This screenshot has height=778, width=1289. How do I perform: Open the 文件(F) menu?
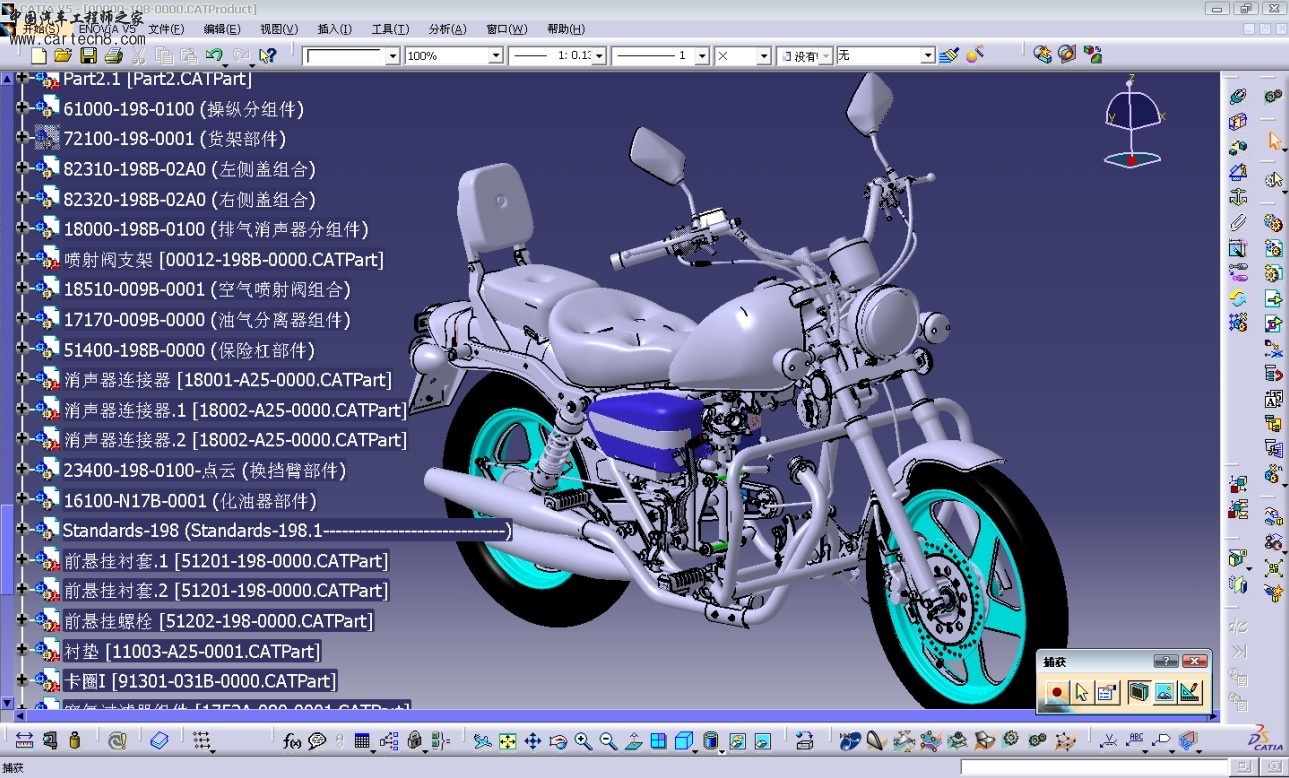[166, 29]
